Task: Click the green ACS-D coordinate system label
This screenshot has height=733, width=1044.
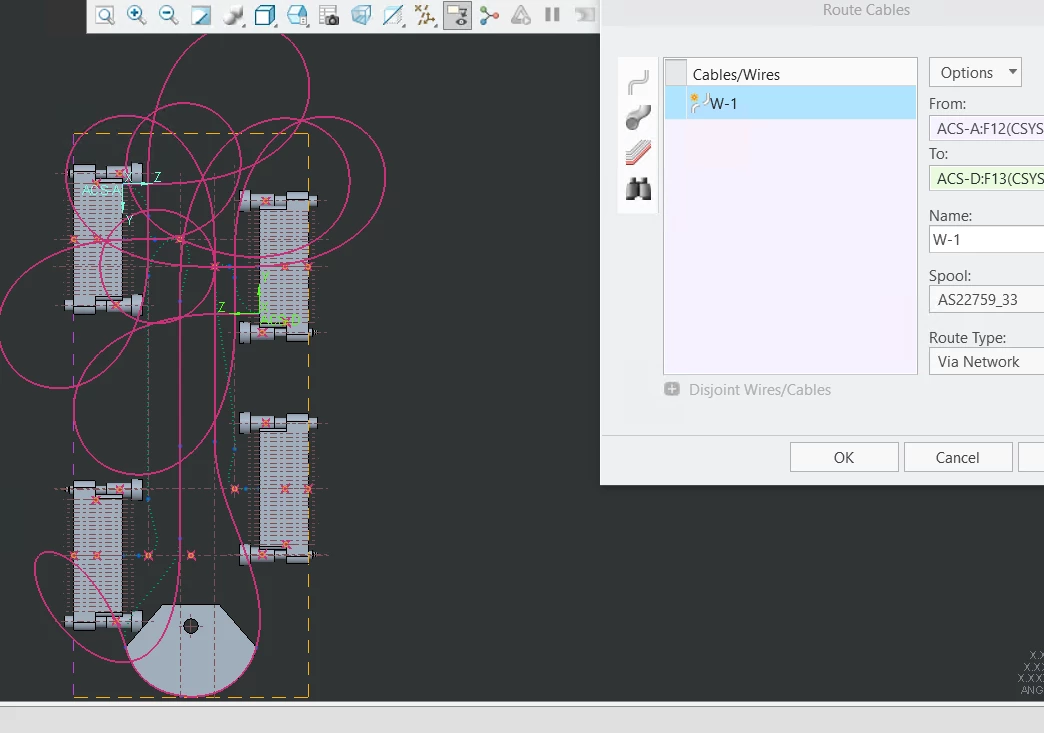Action: pyautogui.click(x=280, y=320)
